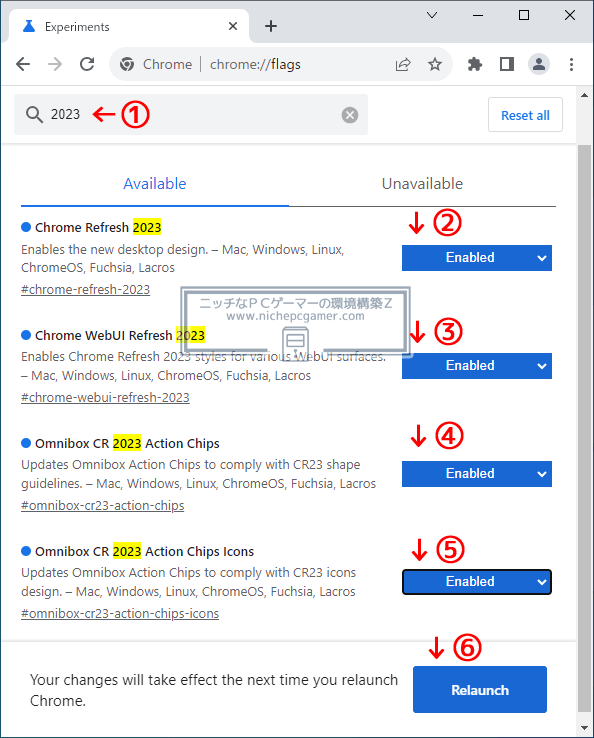Open the share this page icon
This screenshot has height=738, width=594.
coord(403,64)
